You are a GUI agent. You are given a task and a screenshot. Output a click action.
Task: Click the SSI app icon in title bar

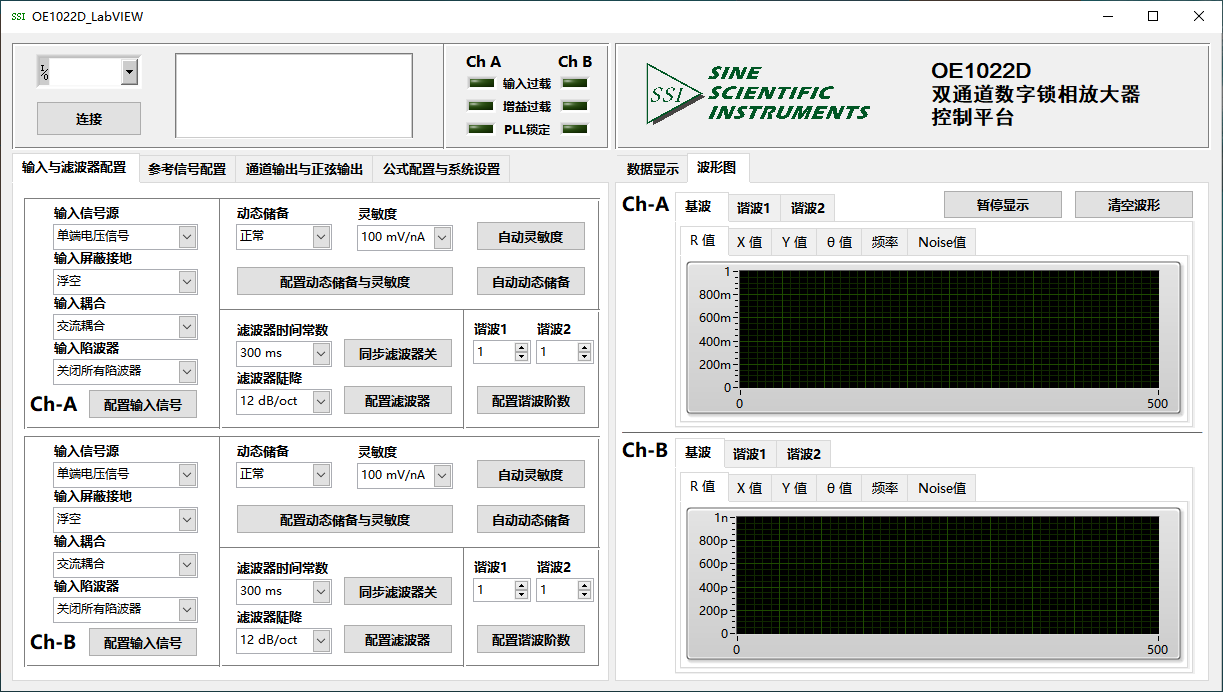click(18, 17)
